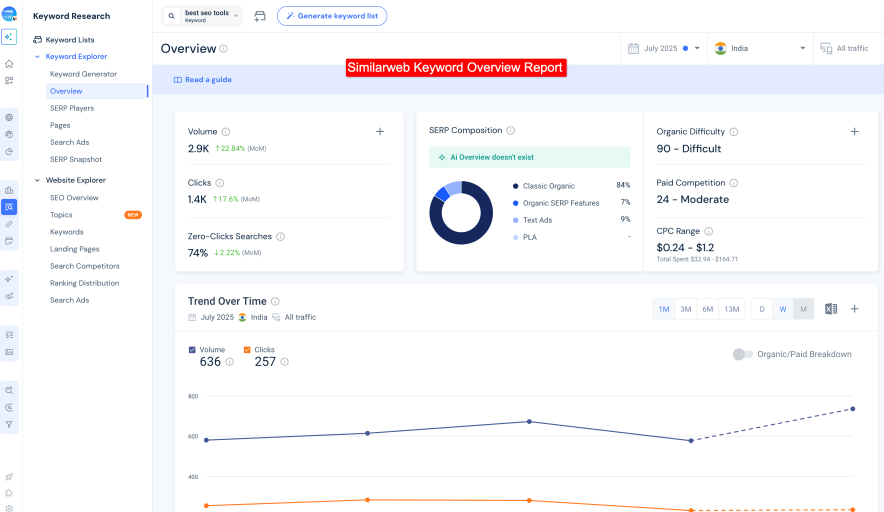Open the India country dropdown
The image size is (884, 512).
click(760, 48)
